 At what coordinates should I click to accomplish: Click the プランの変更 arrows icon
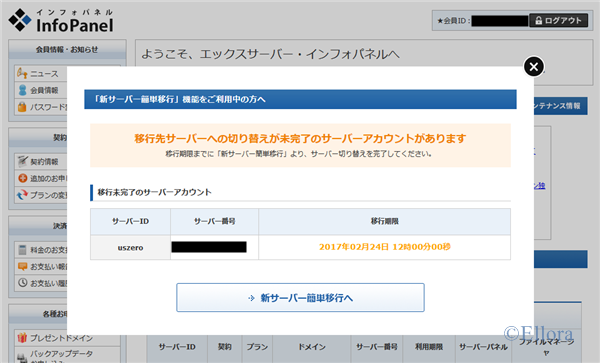(x=22, y=195)
